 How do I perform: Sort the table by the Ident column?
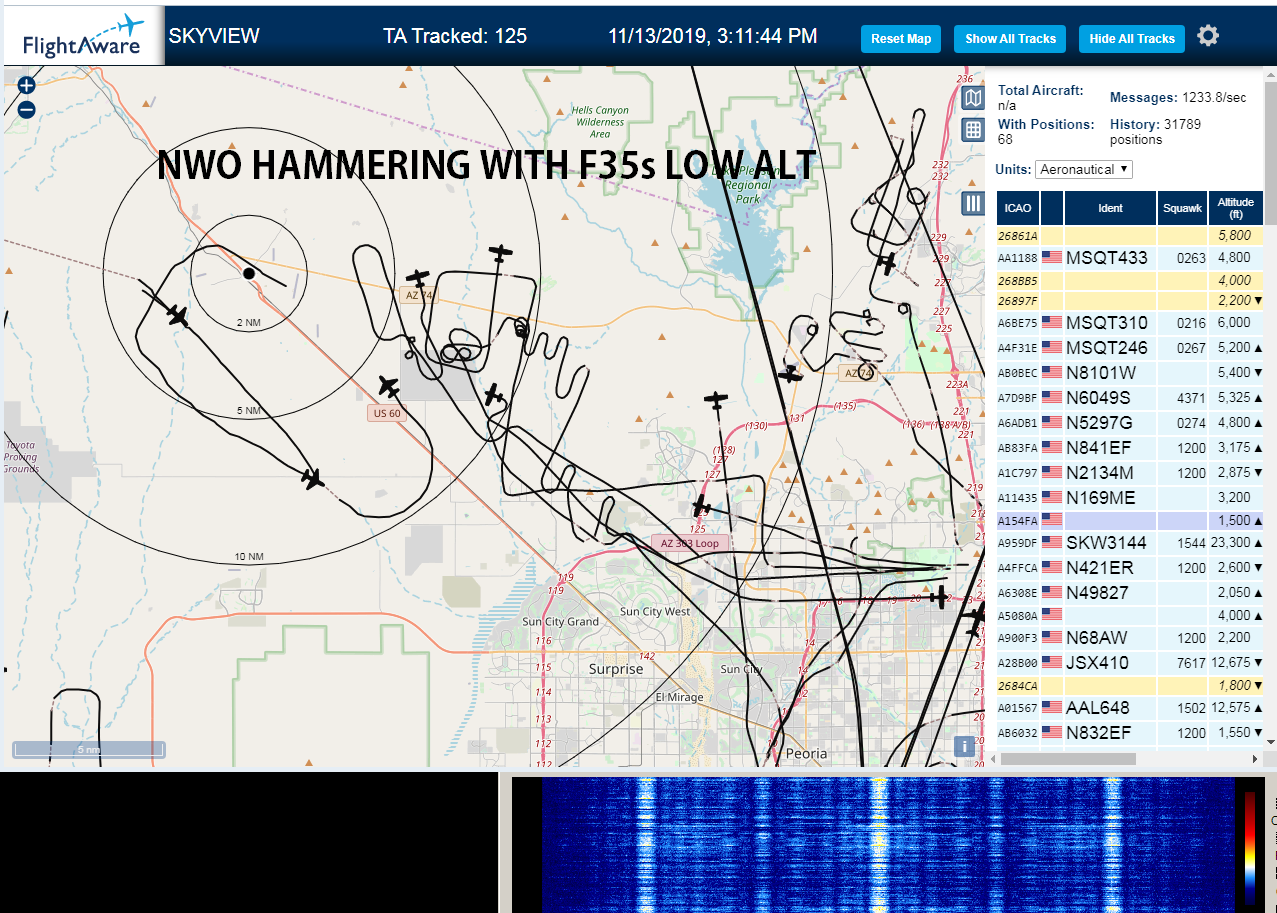1110,208
